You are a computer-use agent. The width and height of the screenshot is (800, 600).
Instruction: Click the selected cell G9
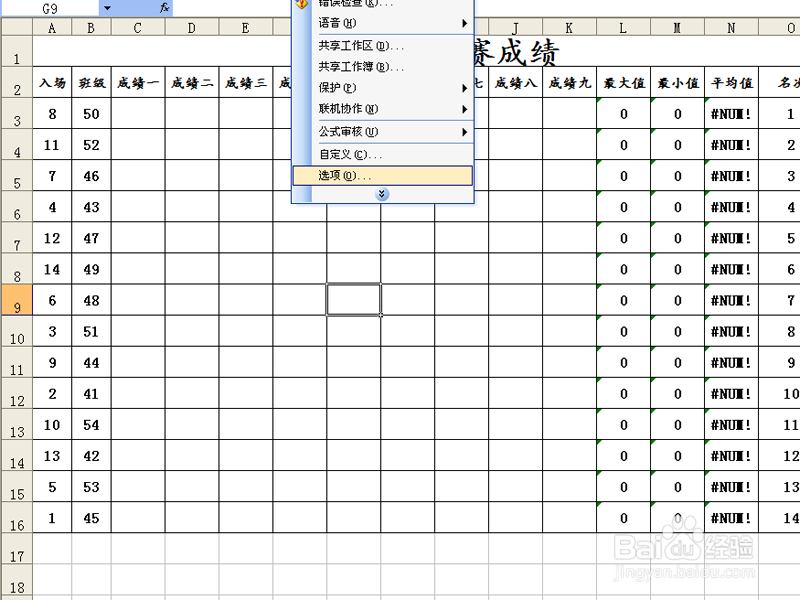point(354,300)
